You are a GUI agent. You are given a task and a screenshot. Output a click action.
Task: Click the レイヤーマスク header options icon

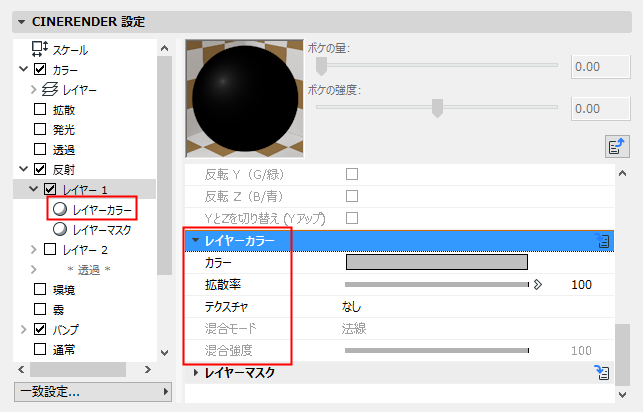pos(602,373)
